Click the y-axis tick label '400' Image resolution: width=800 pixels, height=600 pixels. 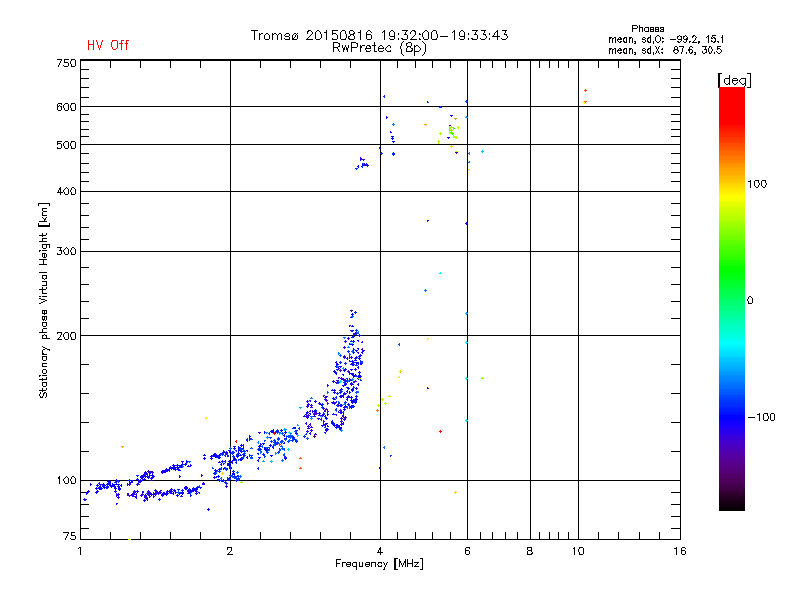point(67,191)
